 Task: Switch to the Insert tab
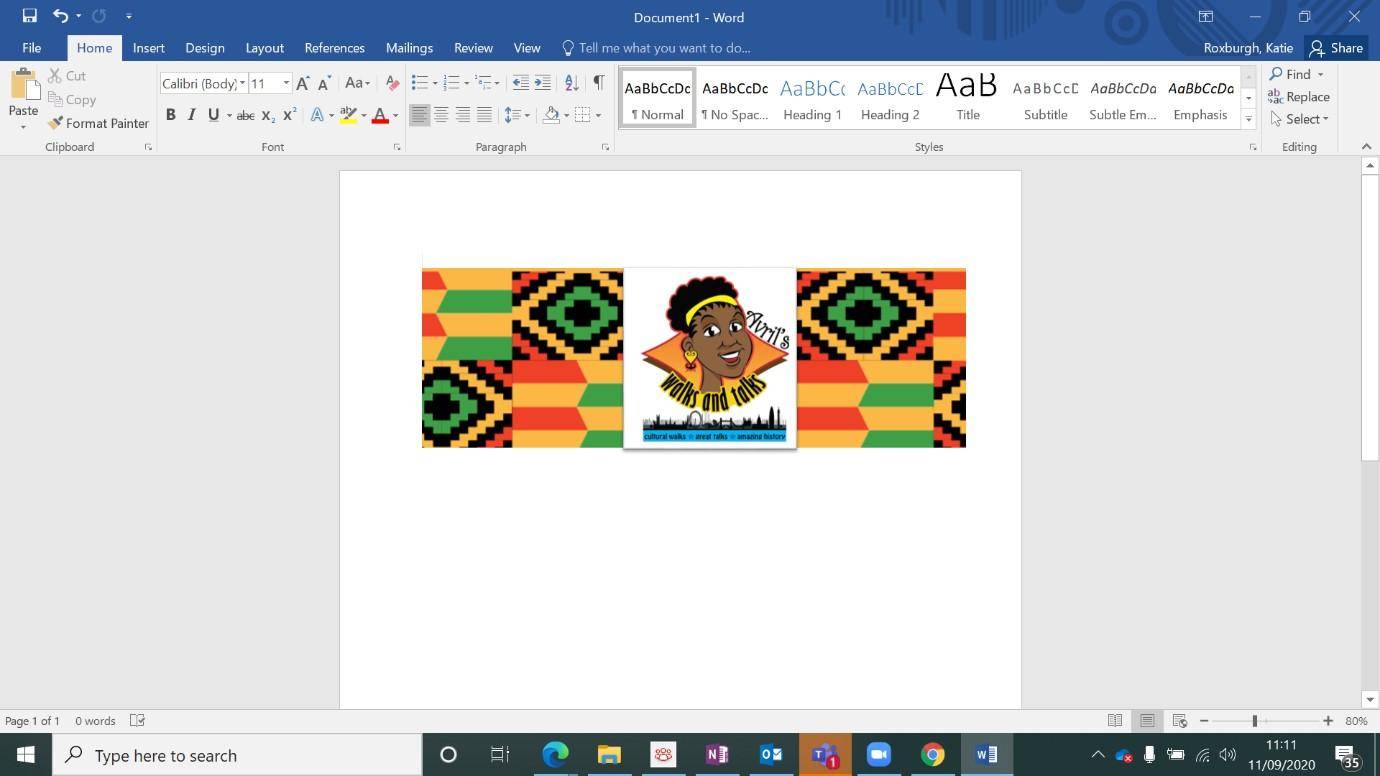coord(148,48)
